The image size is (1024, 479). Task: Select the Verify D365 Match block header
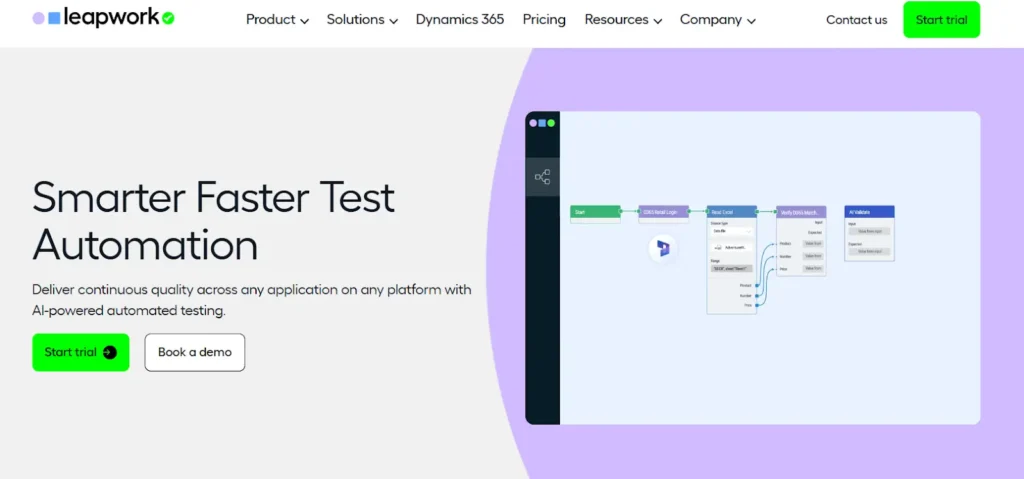click(x=801, y=212)
